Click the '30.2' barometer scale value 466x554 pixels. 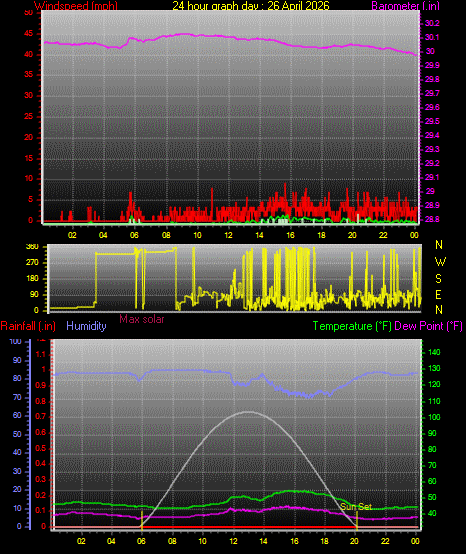[432, 23]
